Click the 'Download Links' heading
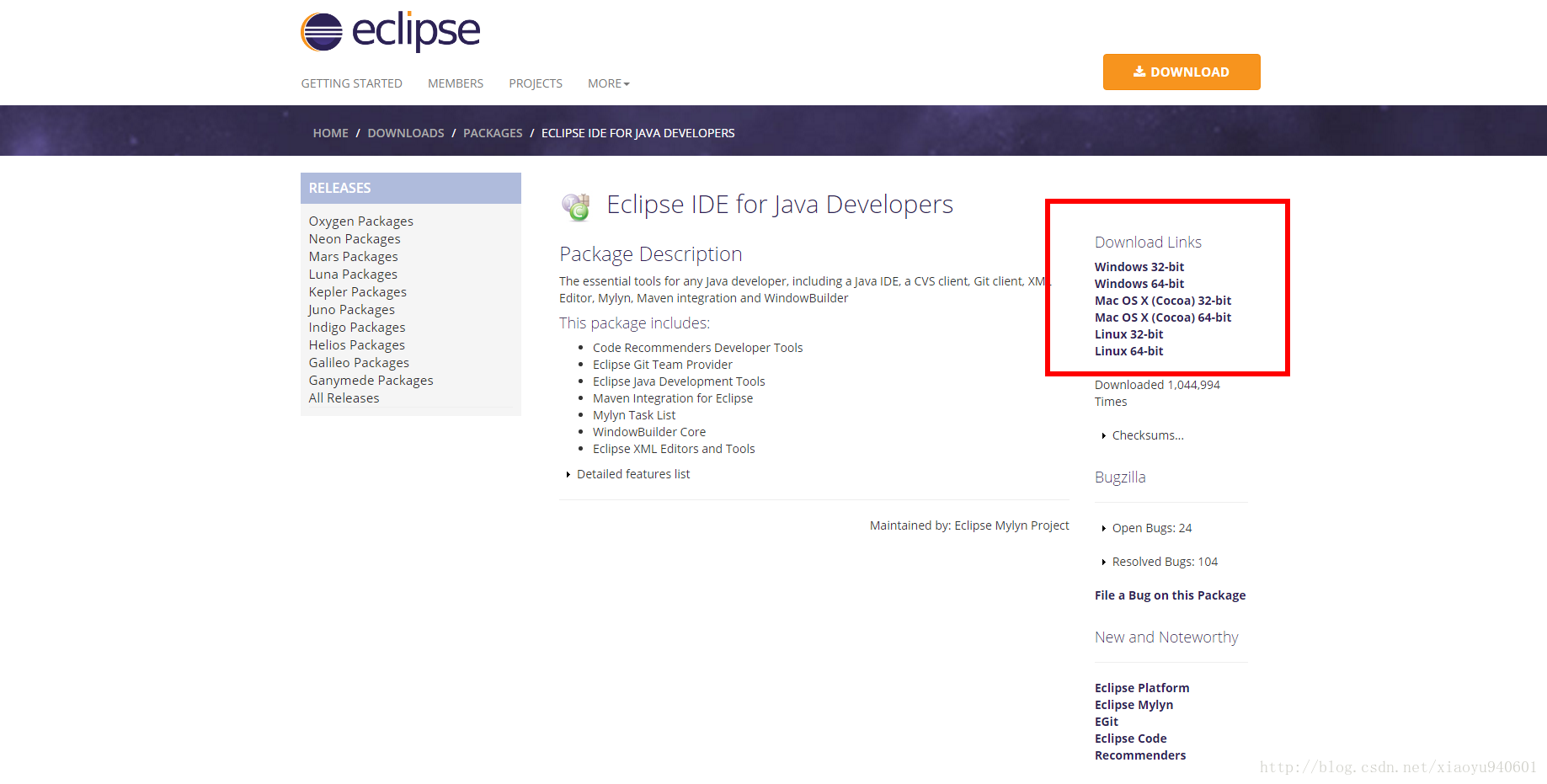The width and height of the screenshot is (1547, 784). 1148,243
